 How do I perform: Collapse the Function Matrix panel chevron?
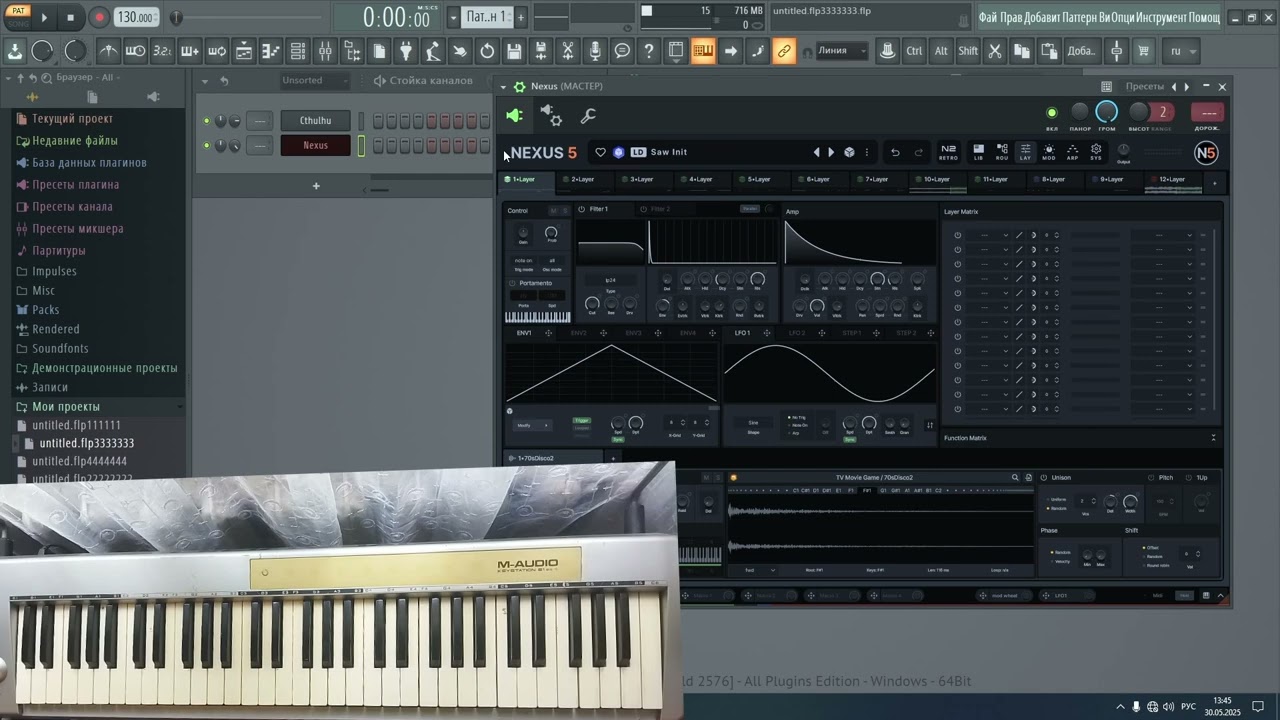coord(1213,438)
